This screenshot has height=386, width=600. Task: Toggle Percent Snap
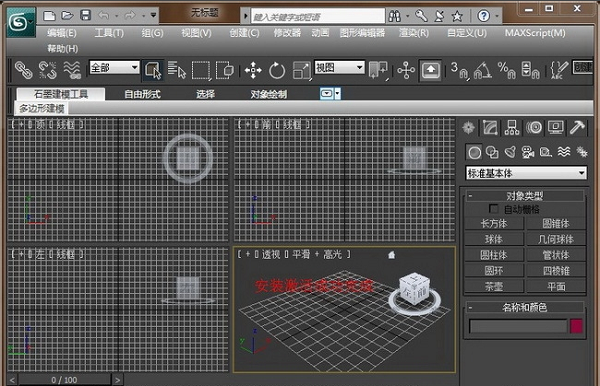tap(506, 70)
